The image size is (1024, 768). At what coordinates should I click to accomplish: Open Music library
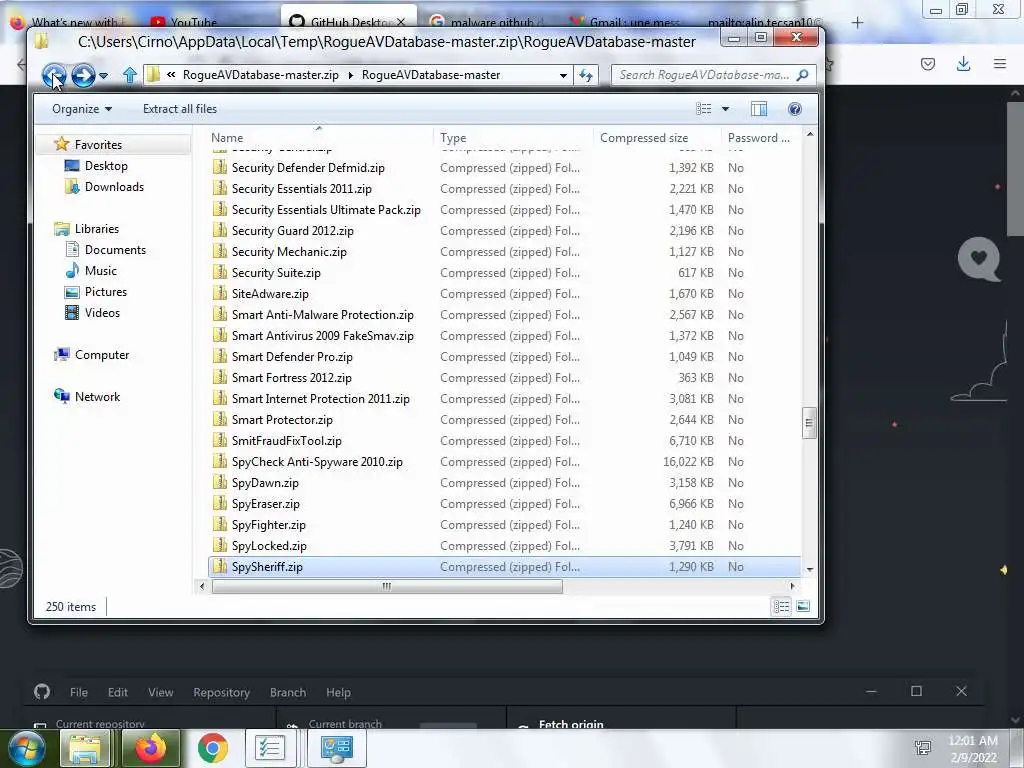(x=100, y=270)
